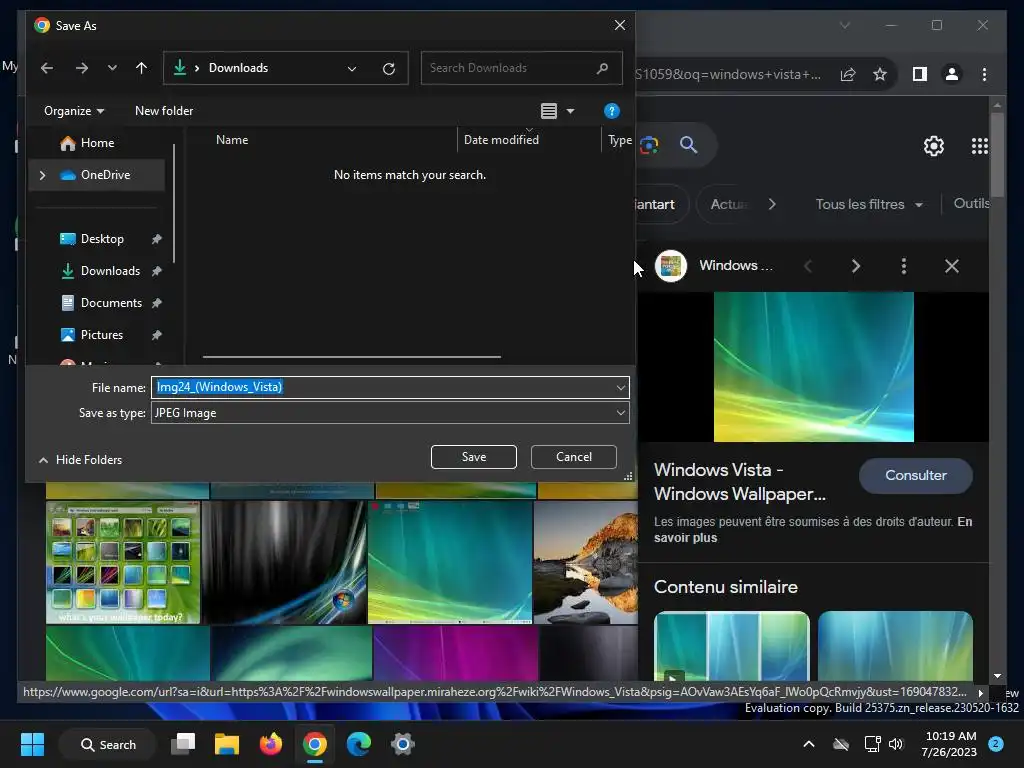This screenshot has width=1024, height=768.
Task: Open Task View on taskbar
Action: [184, 744]
